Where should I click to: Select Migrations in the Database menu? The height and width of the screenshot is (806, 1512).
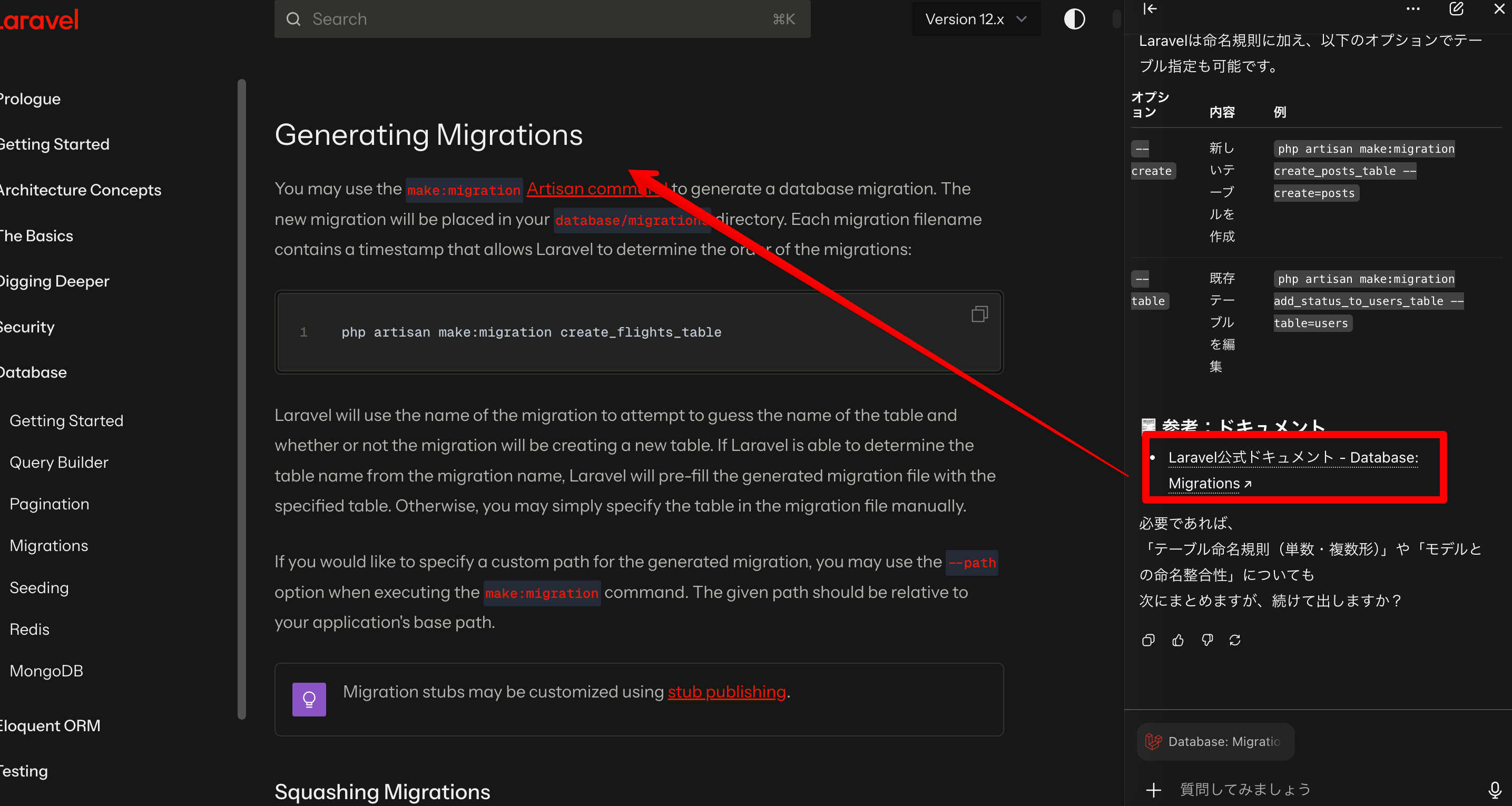(48, 545)
